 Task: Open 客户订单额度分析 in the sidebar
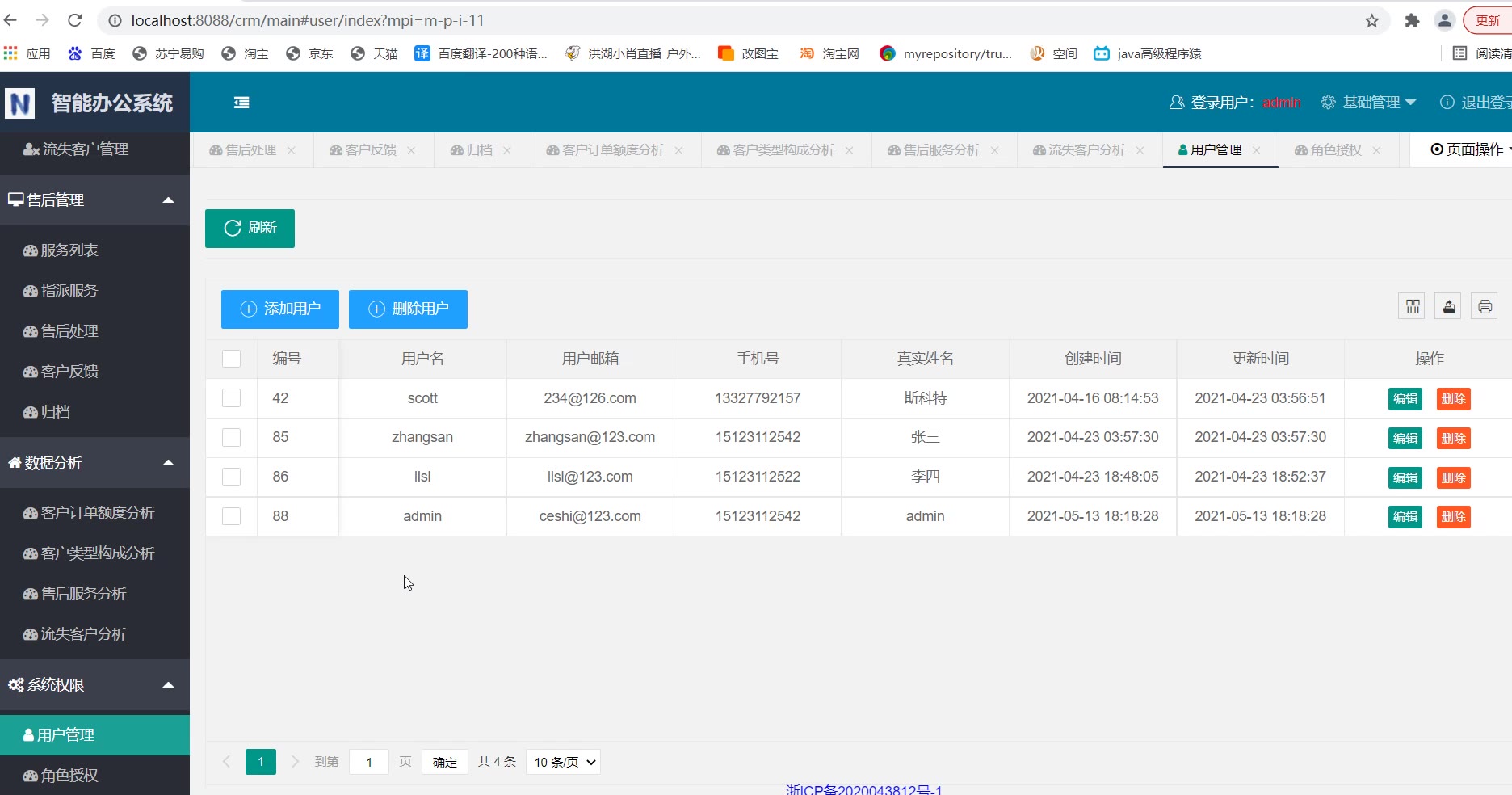coord(97,513)
